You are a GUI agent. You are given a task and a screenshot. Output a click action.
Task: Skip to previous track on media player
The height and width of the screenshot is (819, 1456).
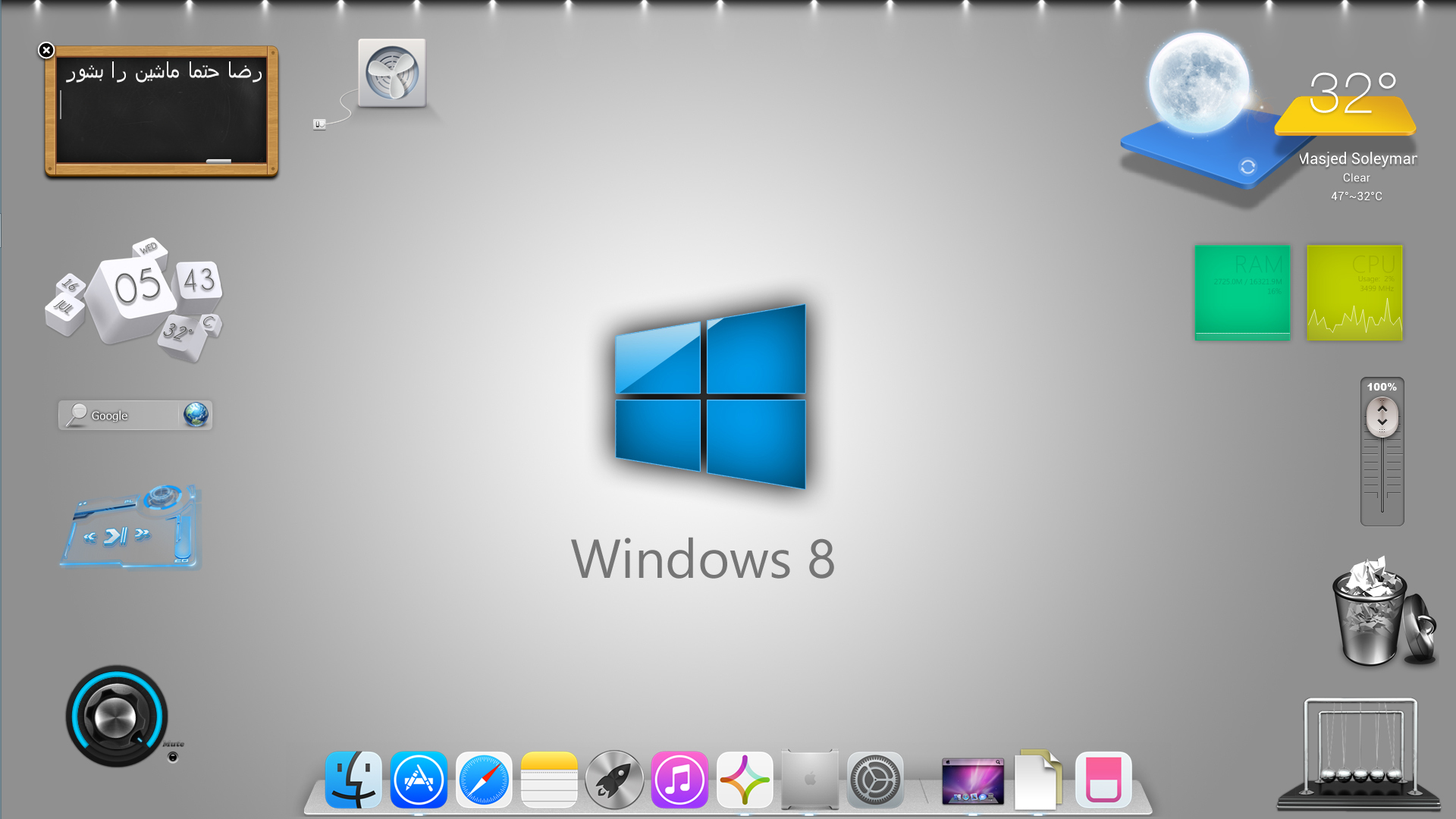point(90,537)
